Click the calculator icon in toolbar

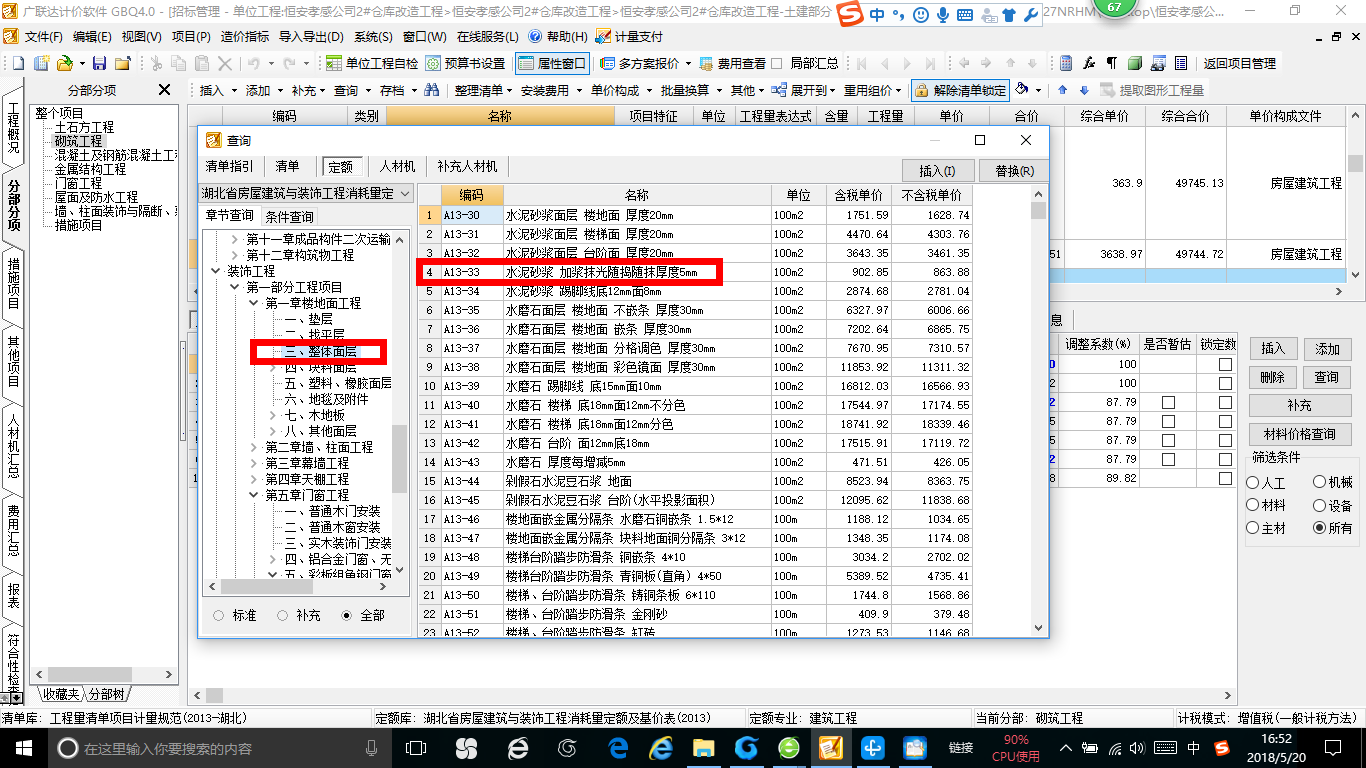pos(1067,63)
